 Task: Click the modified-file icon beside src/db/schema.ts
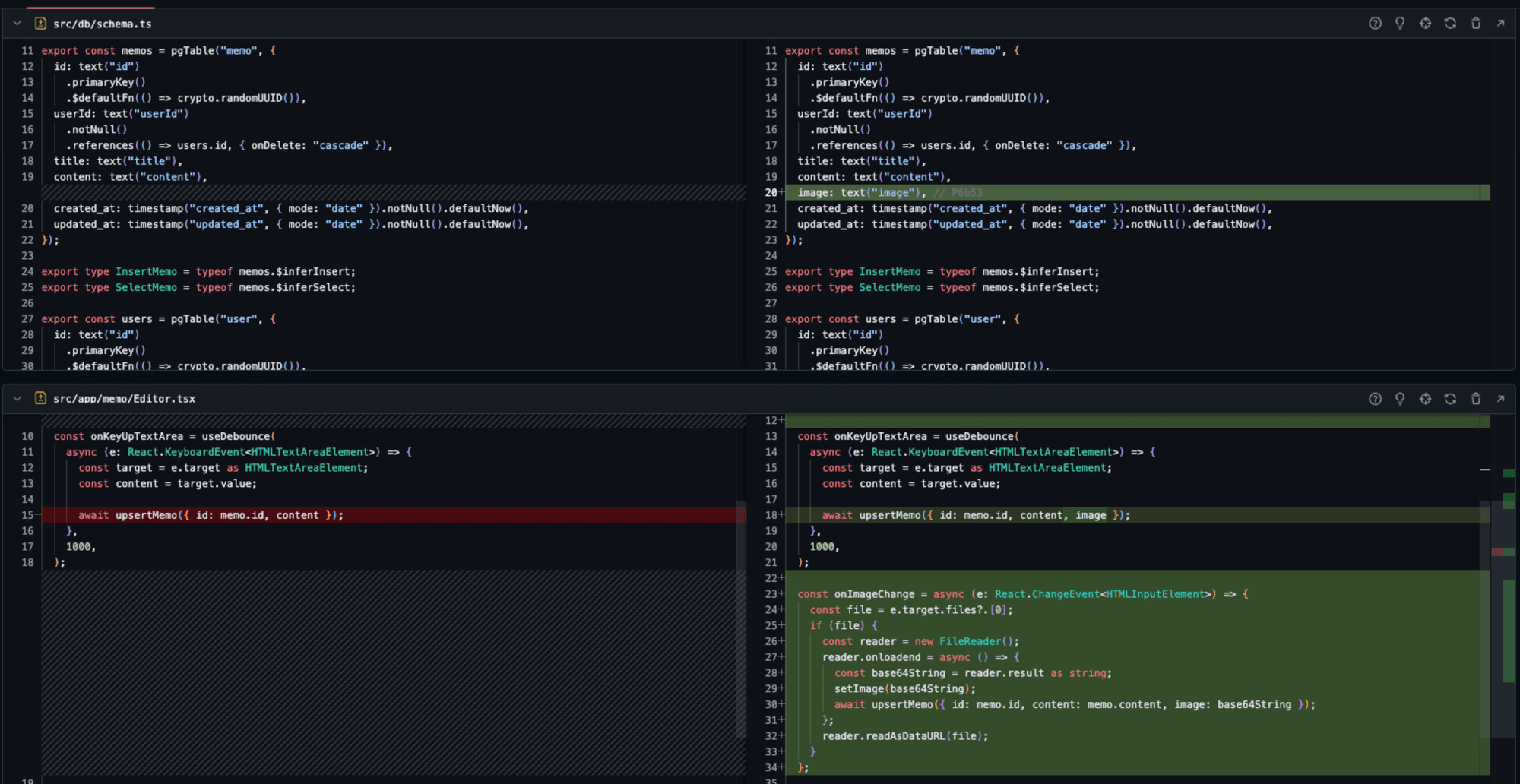click(41, 24)
